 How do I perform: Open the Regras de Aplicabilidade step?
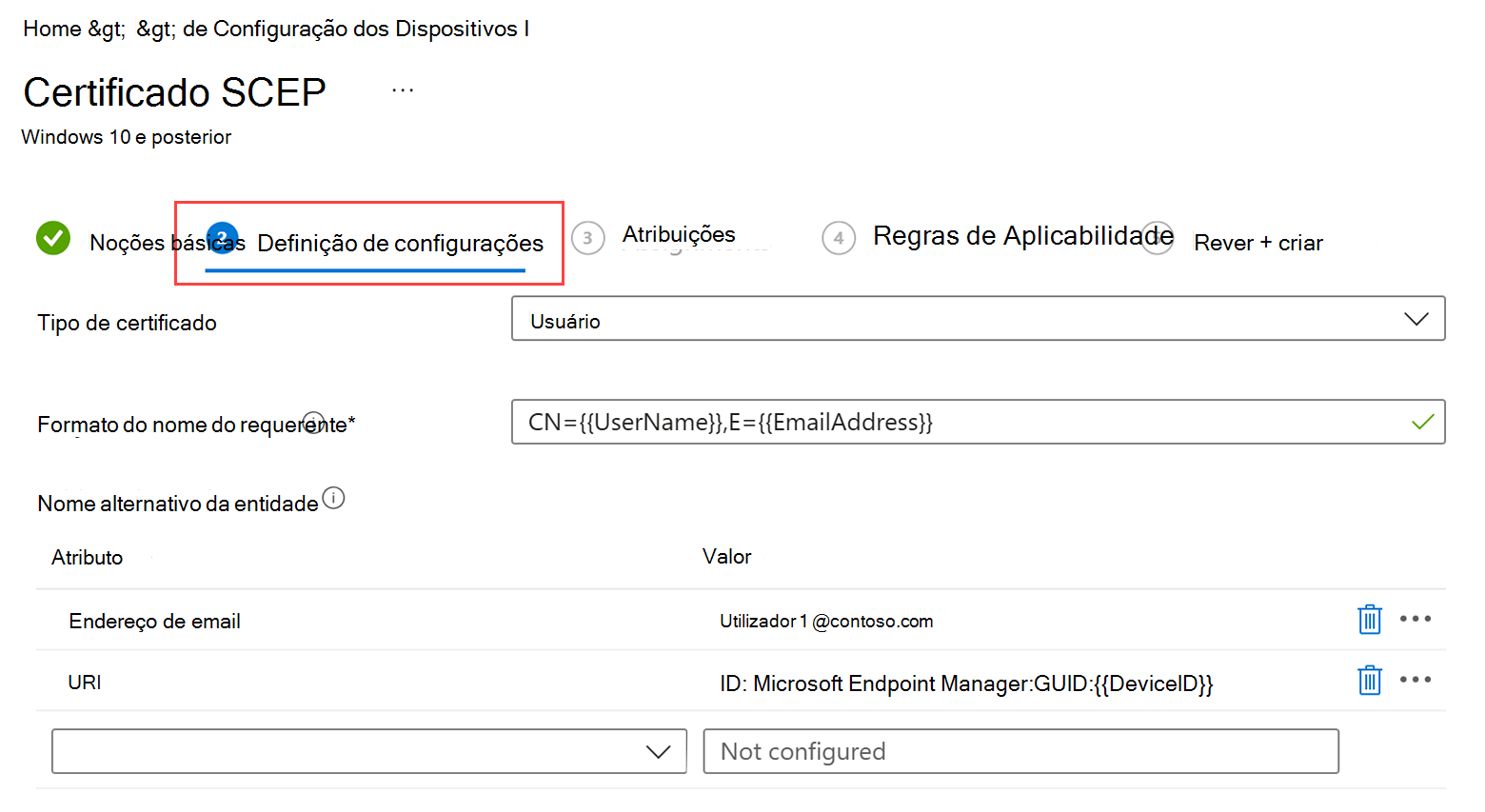1022,236
